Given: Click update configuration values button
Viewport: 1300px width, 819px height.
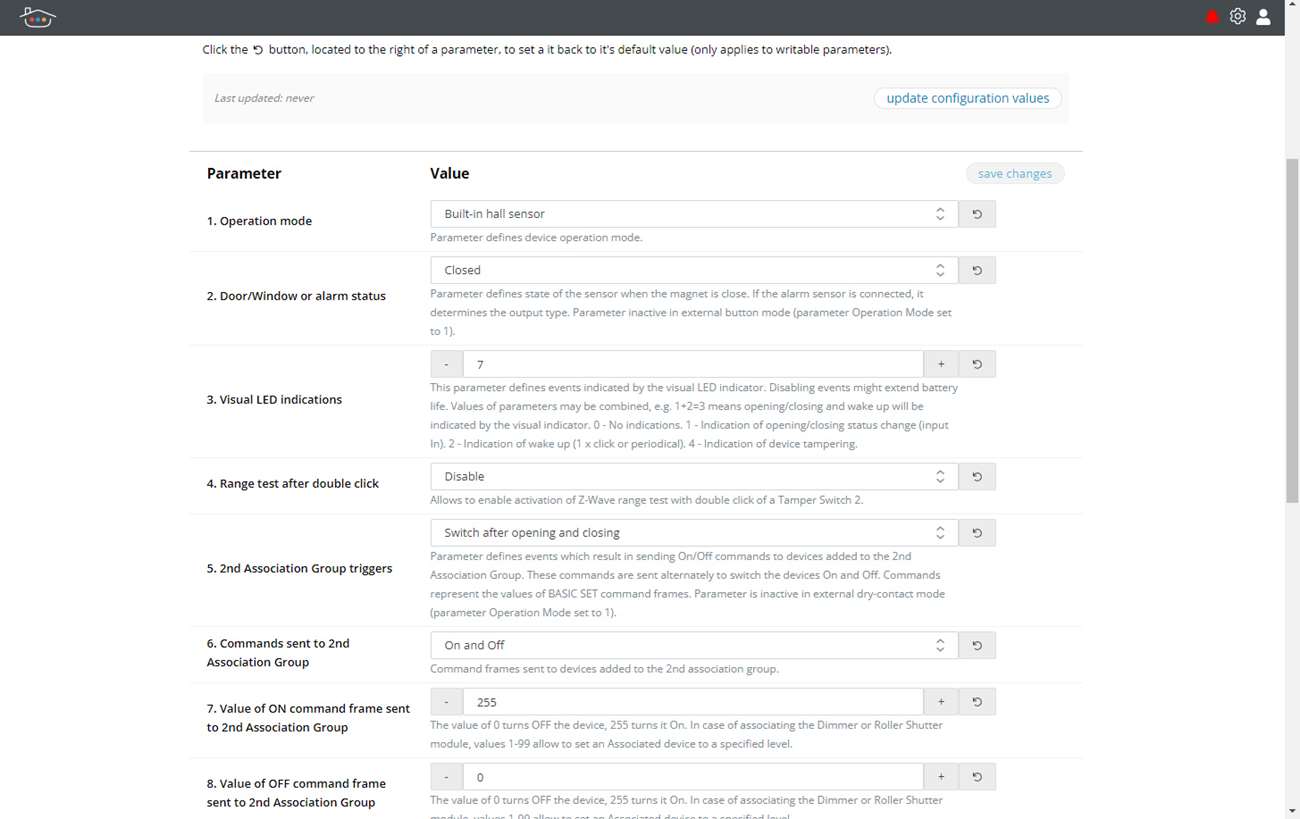Looking at the screenshot, I should (x=967, y=98).
